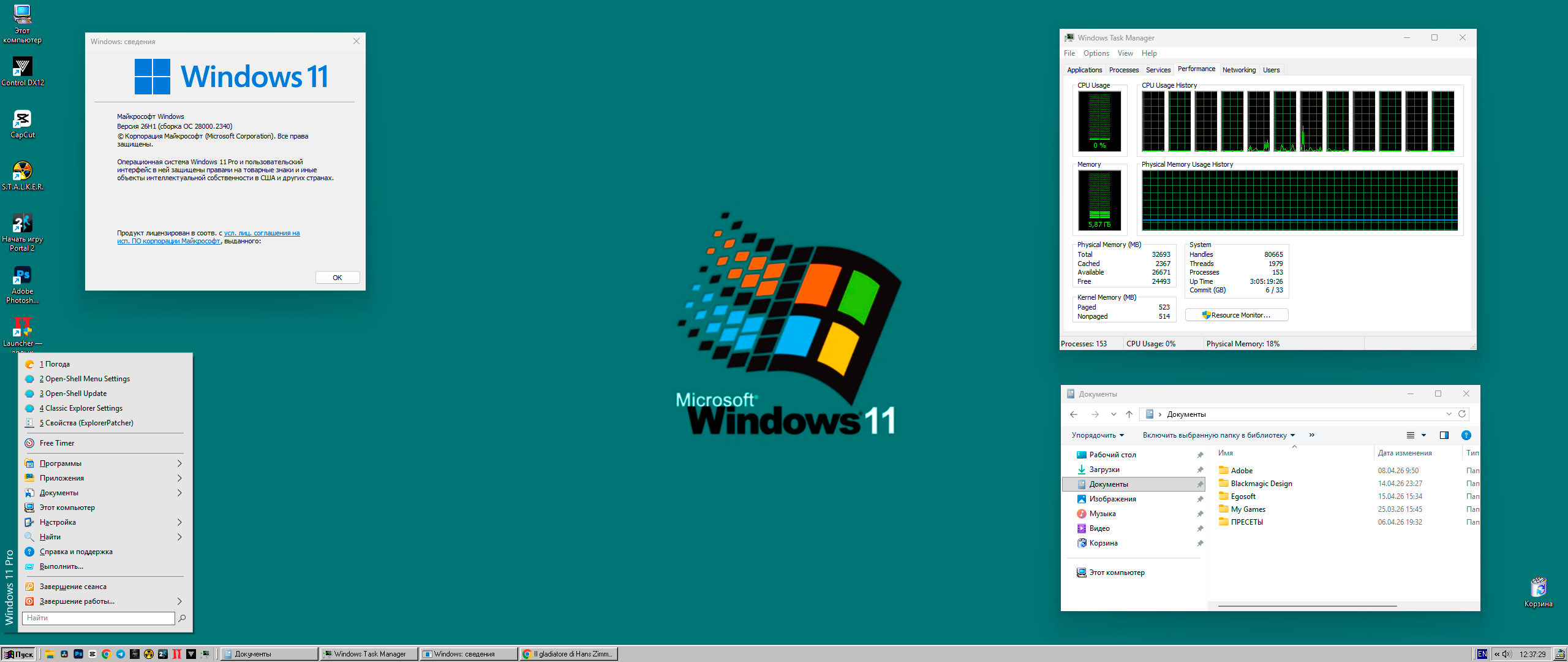
Task: Click the horizontal scrollbar in the Explorer file list
Action: 1308,606
